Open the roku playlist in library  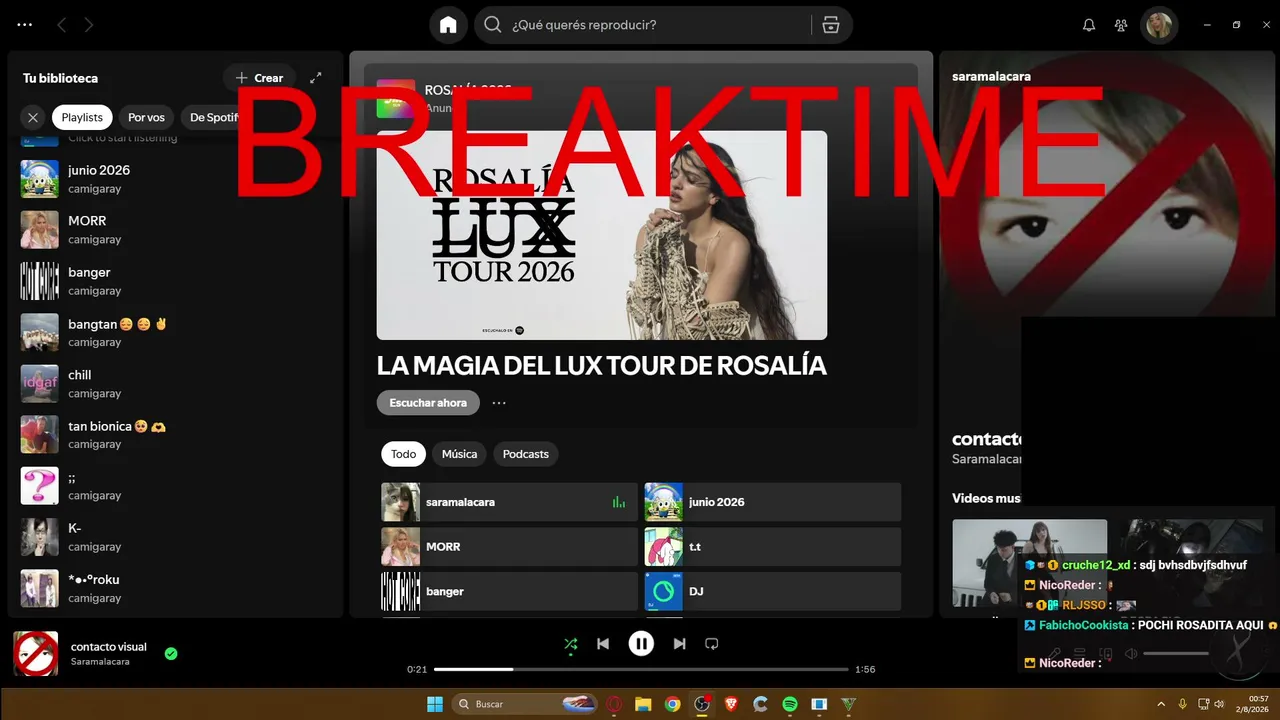[175, 589]
